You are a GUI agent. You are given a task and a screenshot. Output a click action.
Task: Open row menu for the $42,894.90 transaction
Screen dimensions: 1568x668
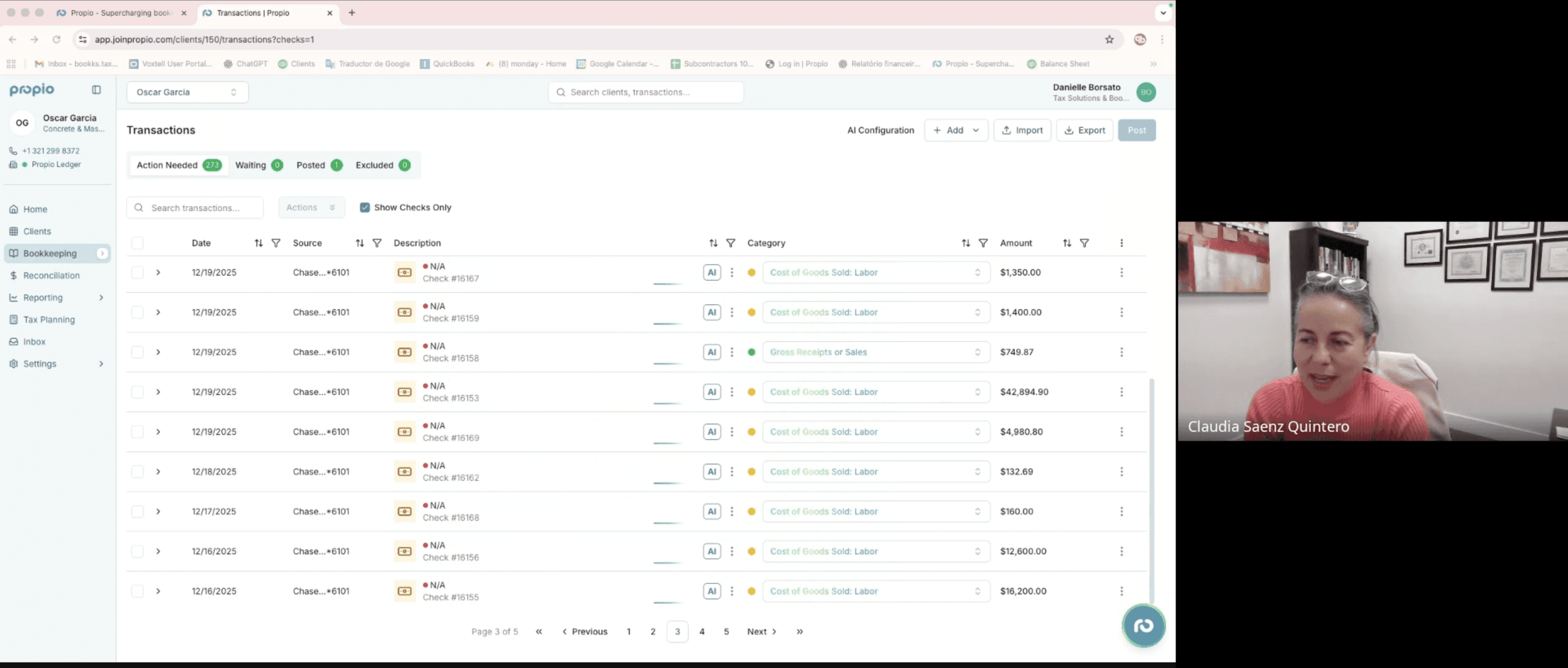pyautogui.click(x=1121, y=392)
